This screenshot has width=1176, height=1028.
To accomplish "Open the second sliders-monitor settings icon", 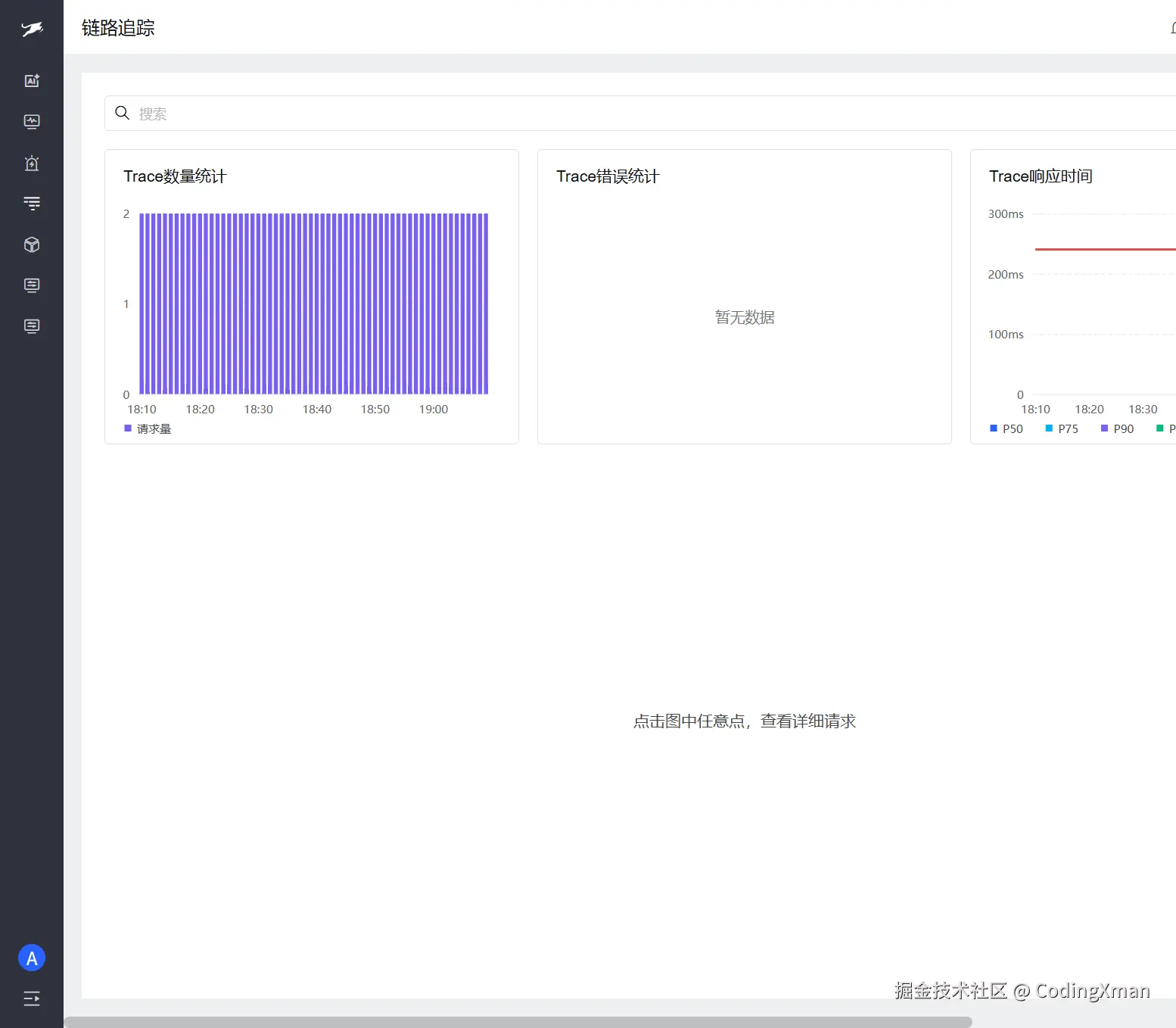I will point(32,326).
